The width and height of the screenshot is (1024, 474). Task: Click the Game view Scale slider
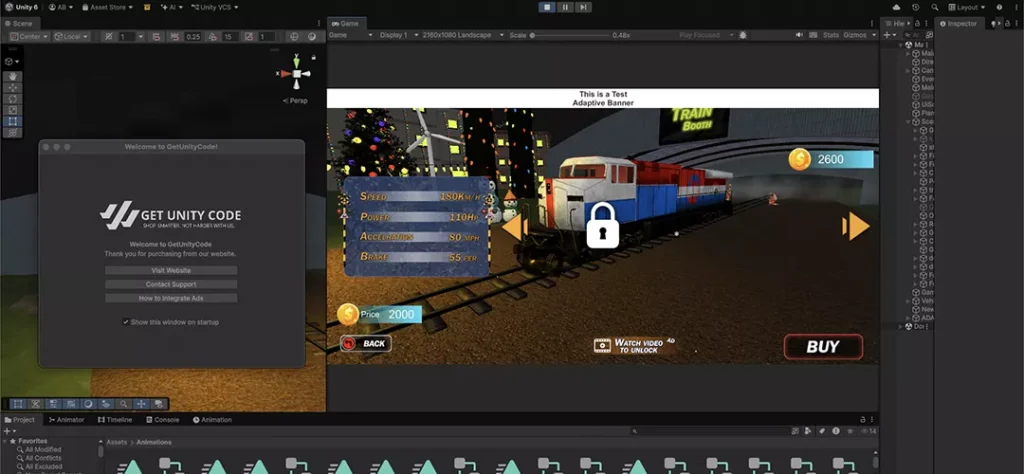click(568, 35)
